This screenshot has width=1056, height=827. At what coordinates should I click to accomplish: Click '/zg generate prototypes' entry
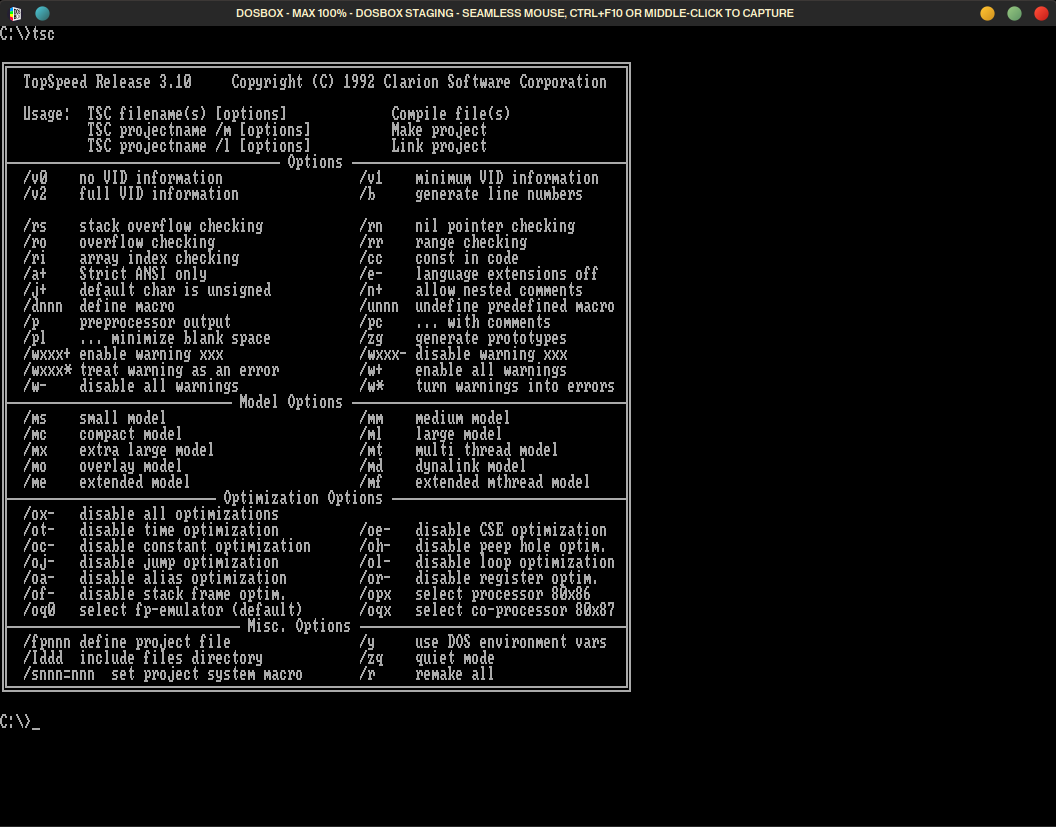pyautogui.click(x=463, y=338)
